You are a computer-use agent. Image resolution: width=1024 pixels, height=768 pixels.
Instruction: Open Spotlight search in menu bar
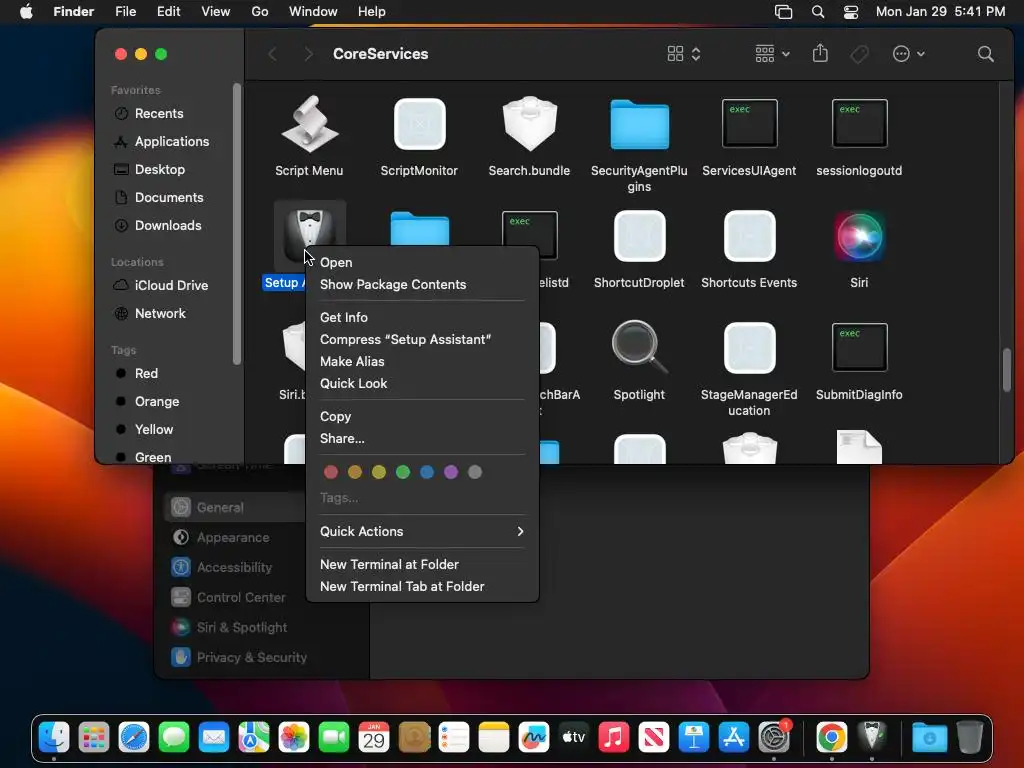click(x=818, y=12)
